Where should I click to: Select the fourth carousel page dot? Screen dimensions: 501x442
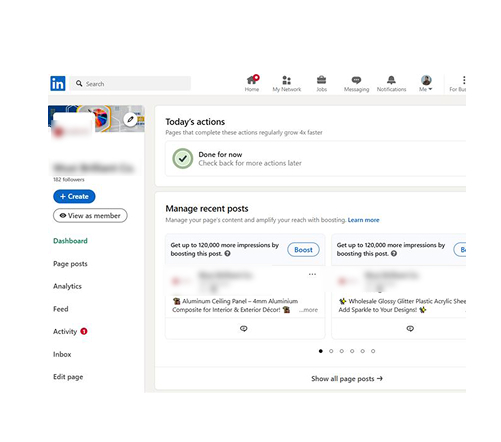click(352, 351)
